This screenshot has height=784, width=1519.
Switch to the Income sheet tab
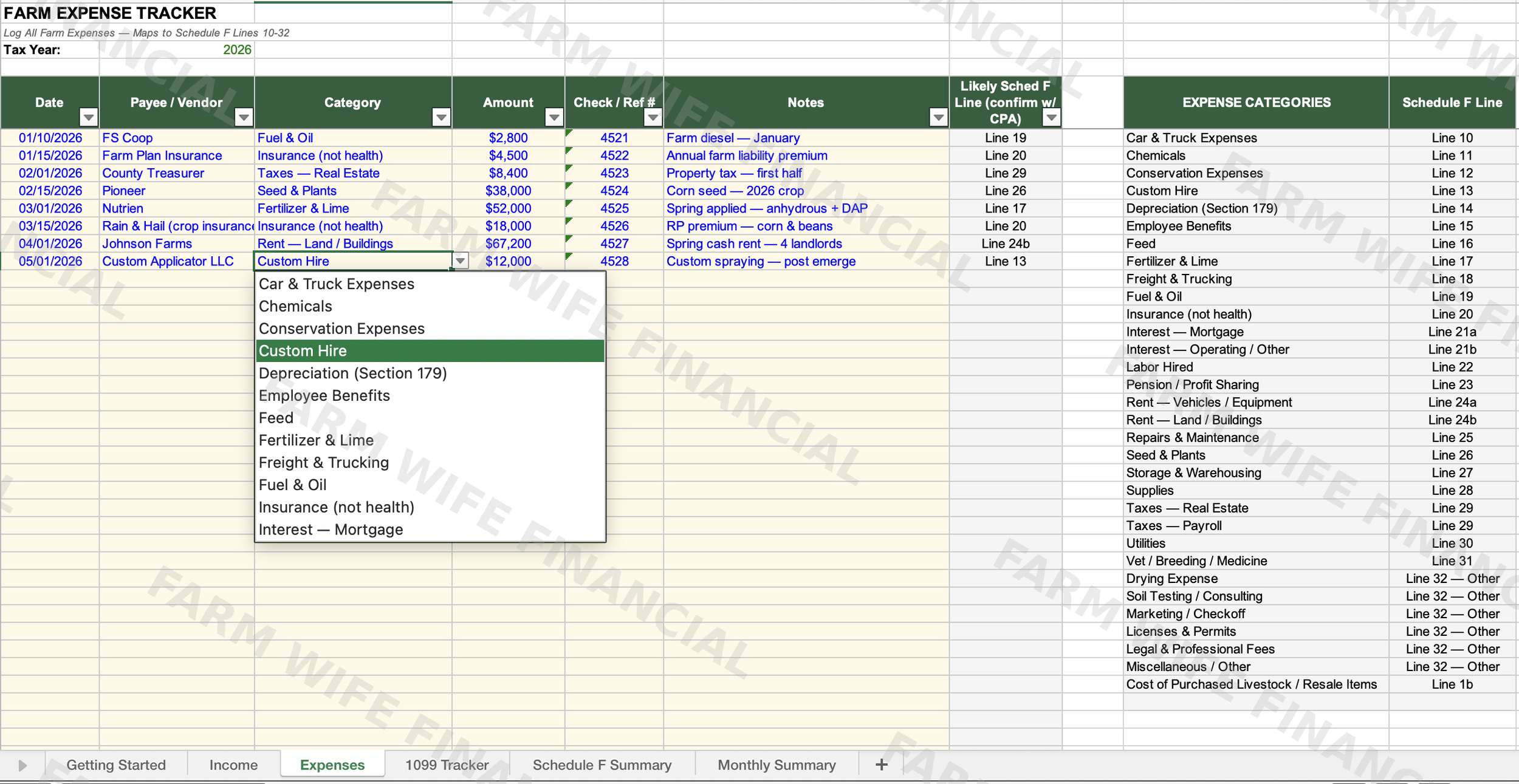pyautogui.click(x=233, y=765)
